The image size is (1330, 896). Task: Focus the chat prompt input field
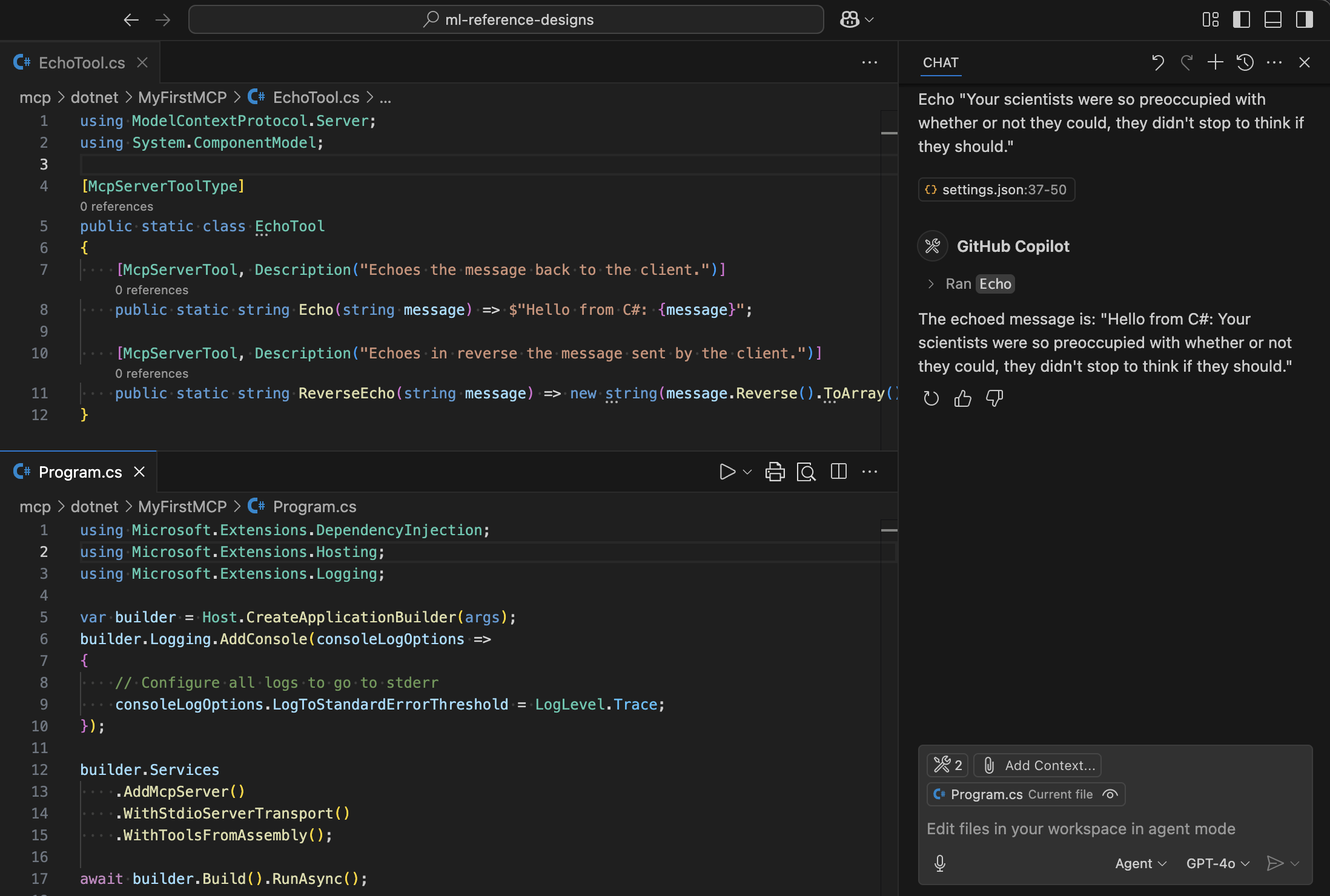(x=1115, y=829)
